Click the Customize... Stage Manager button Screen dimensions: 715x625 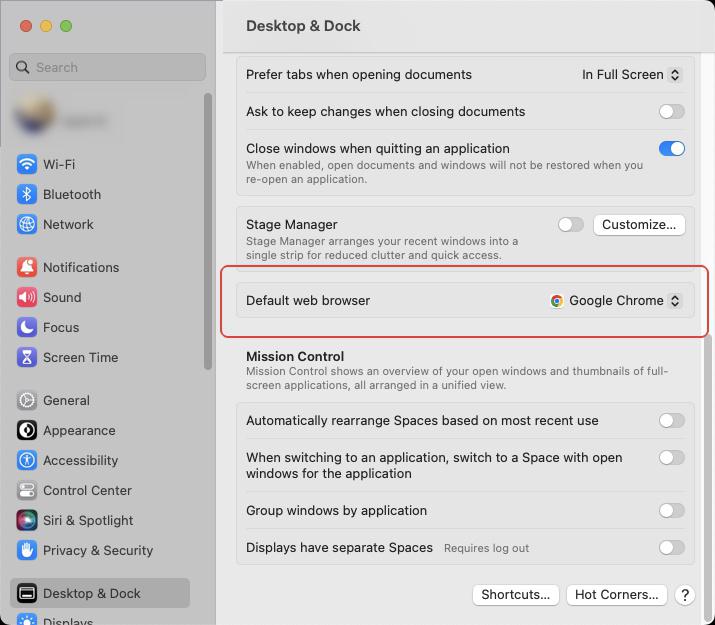639,225
